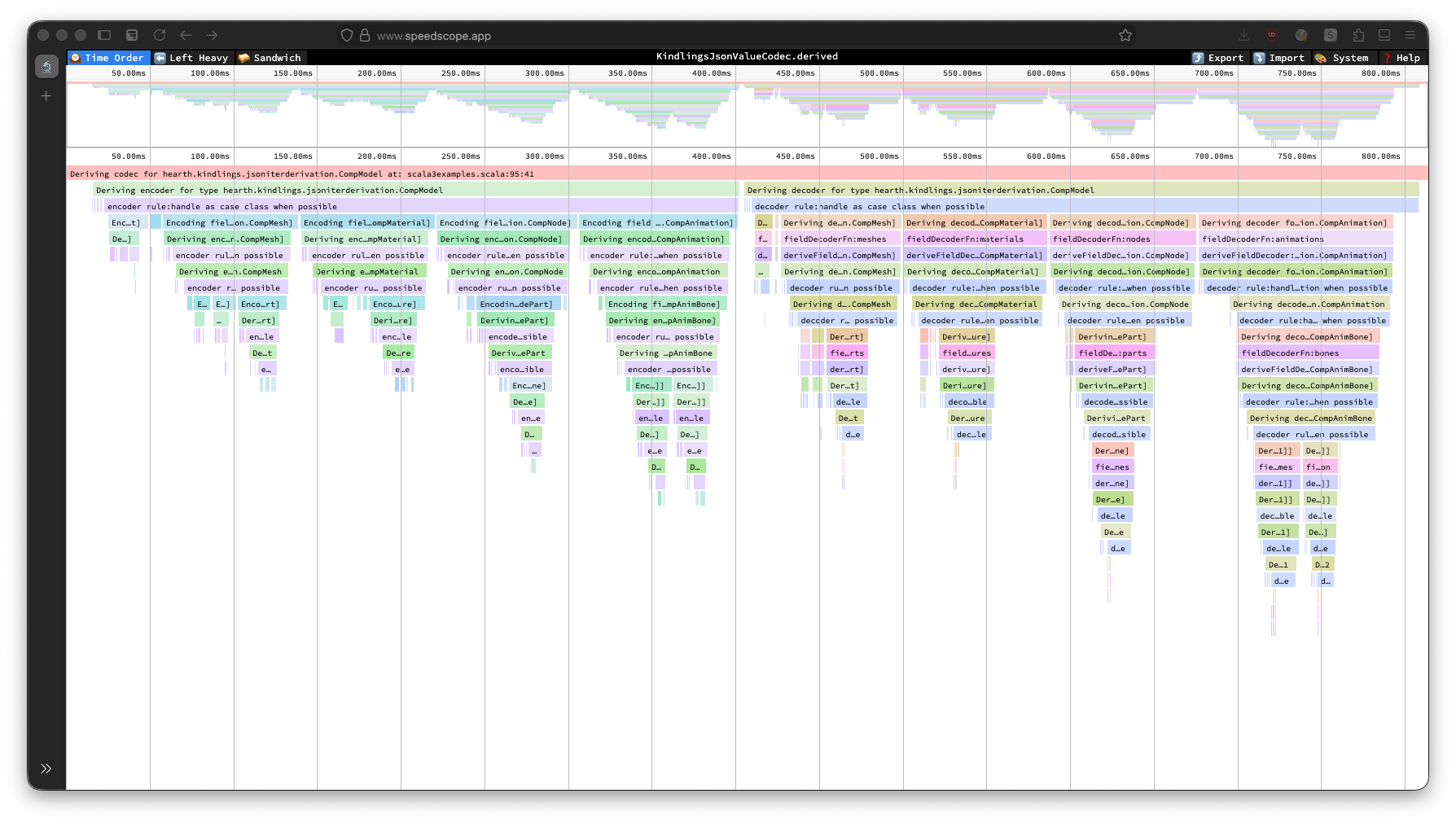Open the extensions puzzle-piece icon

(x=1357, y=35)
